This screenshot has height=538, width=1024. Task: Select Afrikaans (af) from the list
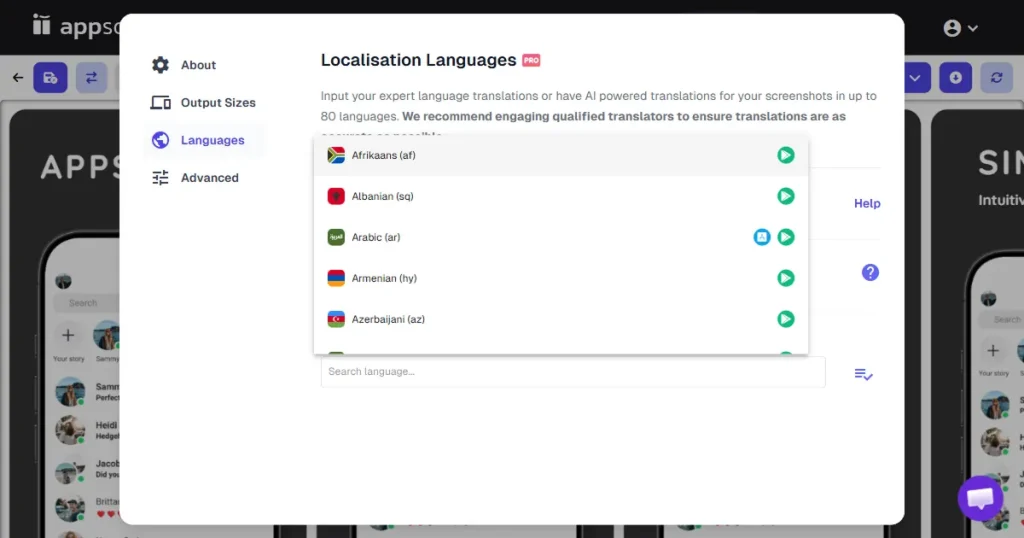tap(560, 155)
